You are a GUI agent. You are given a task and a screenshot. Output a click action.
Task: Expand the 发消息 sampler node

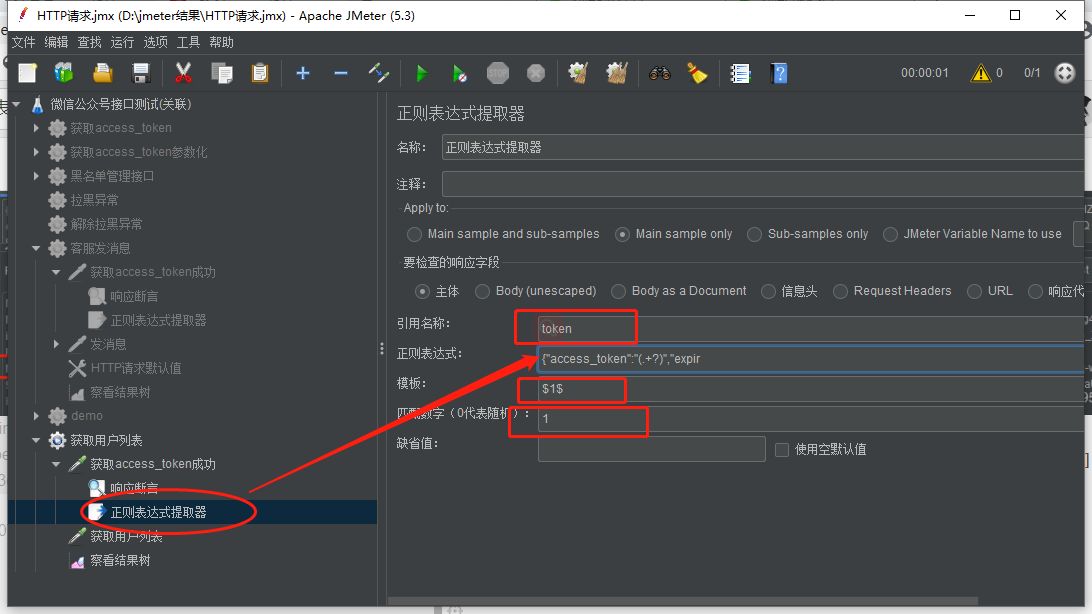(x=56, y=344)
